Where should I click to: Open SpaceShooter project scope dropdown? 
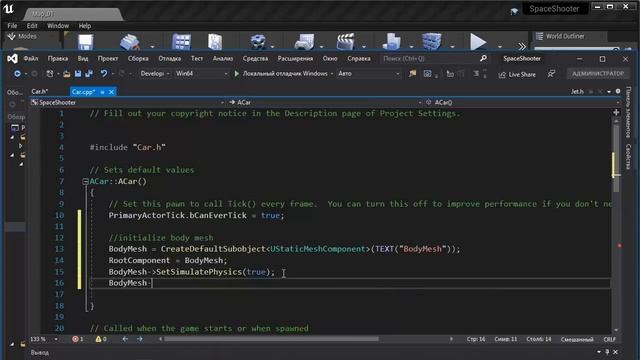128,102
